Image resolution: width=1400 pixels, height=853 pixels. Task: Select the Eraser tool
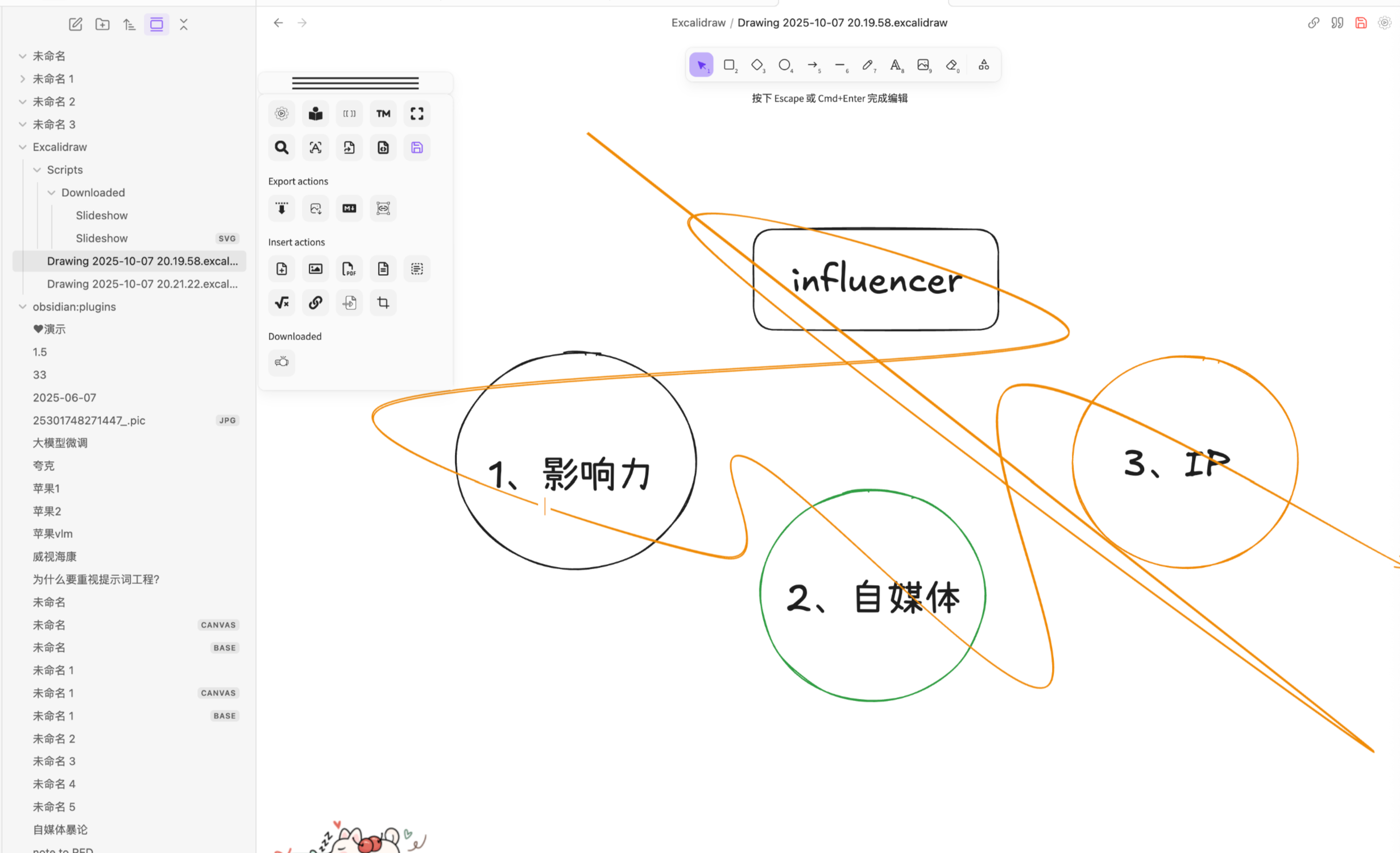pos(952,65)
